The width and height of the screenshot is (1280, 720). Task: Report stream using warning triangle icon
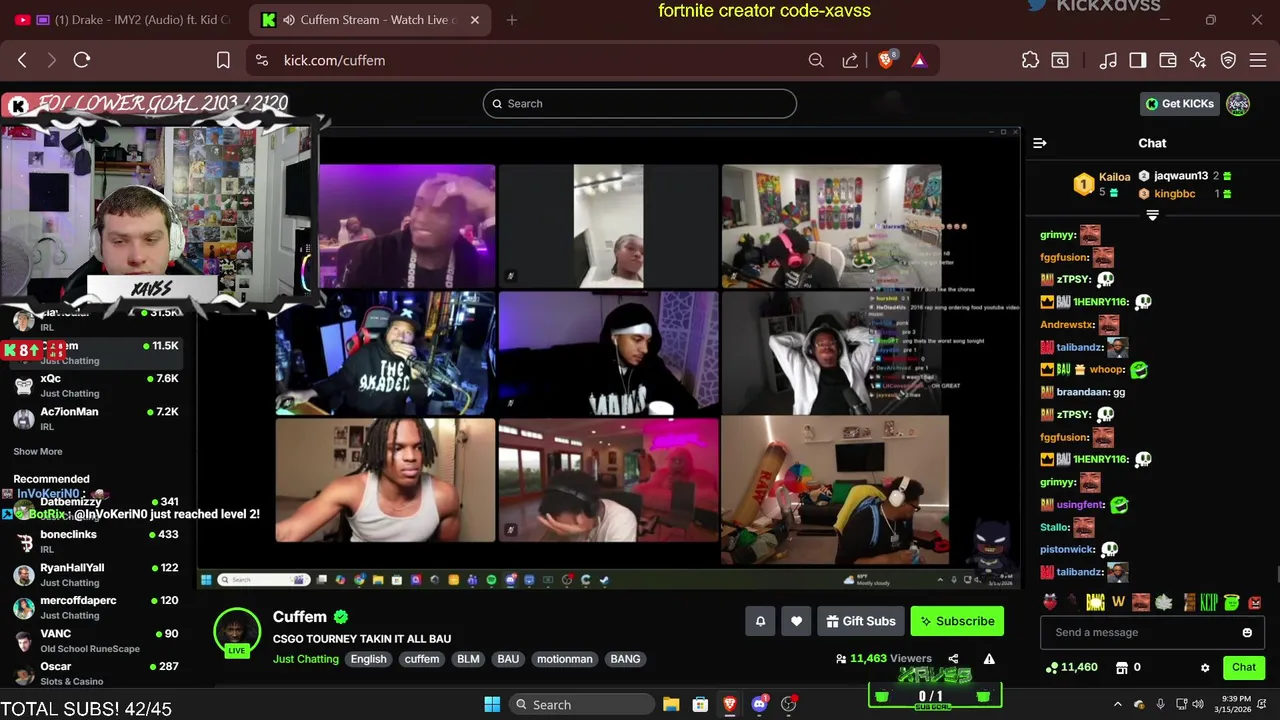pos(989,659)
